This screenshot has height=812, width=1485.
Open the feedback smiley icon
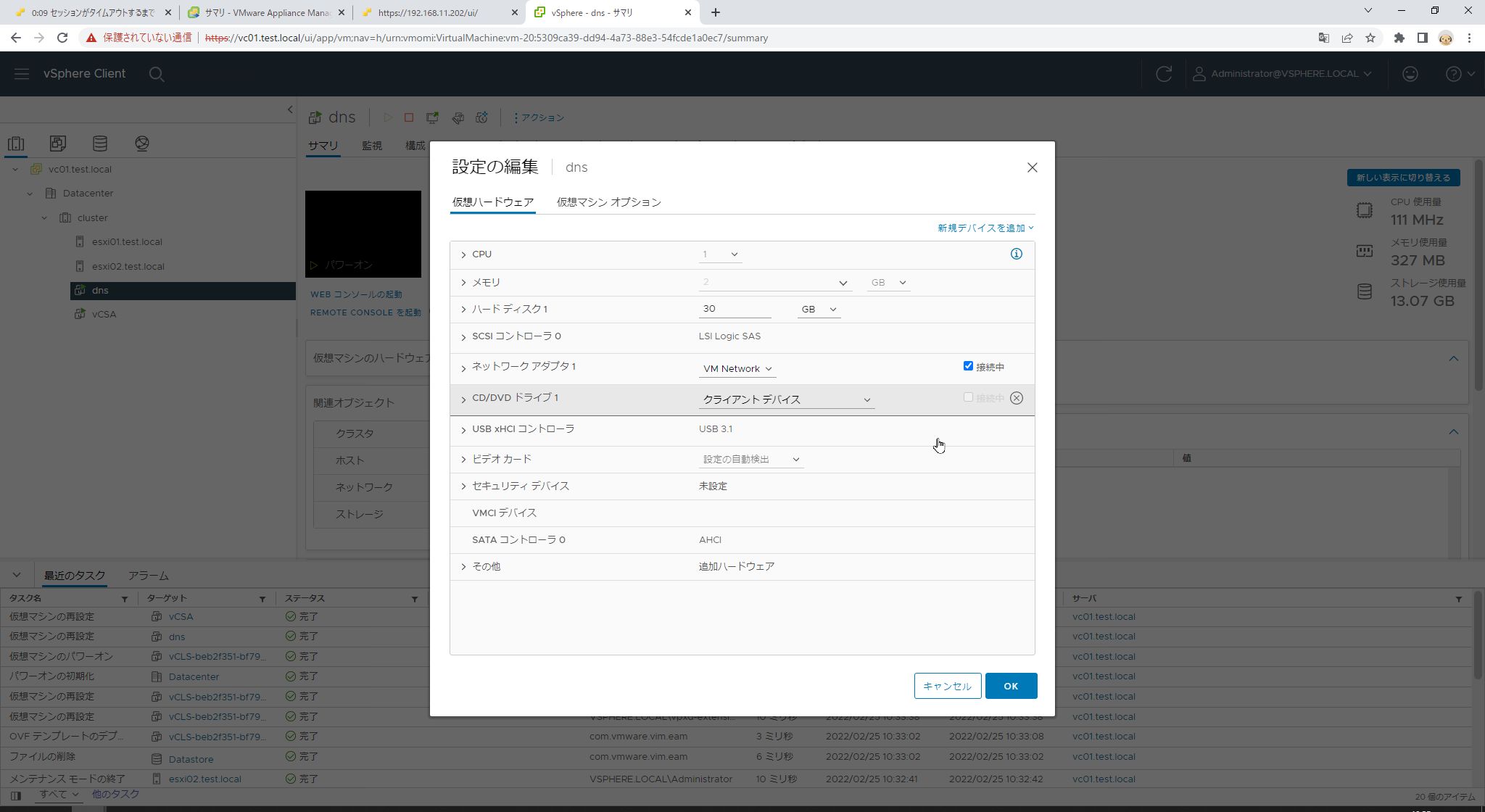[x=1410, y=74]
